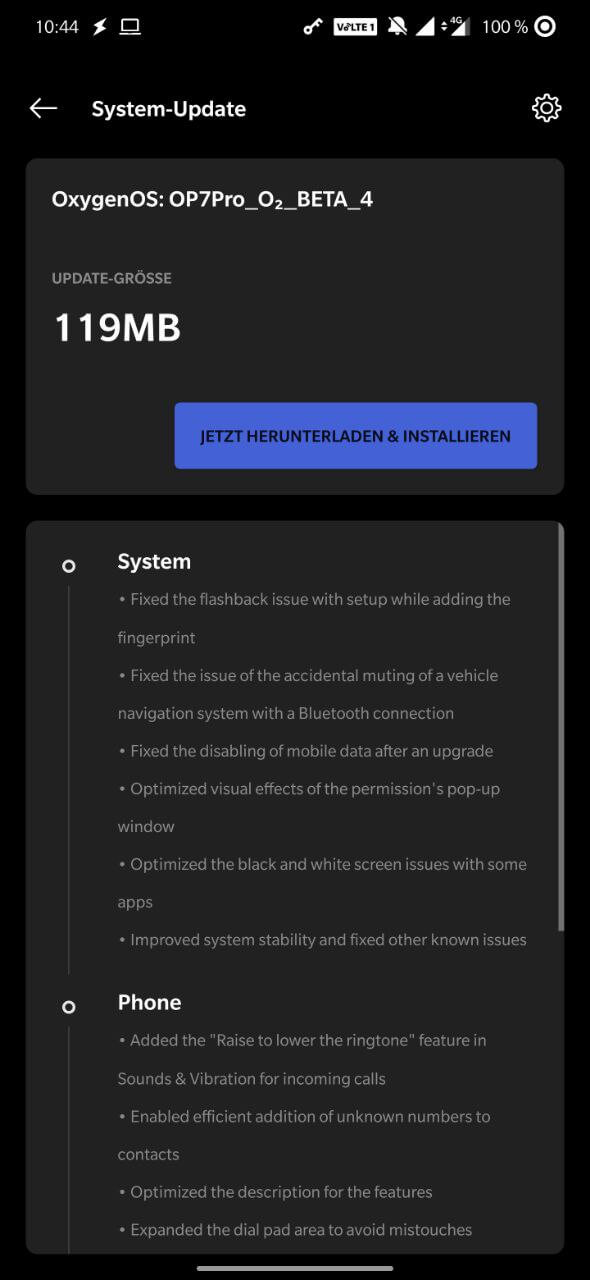Open update settings gear icon
590x1280 pixels.
(x=546, y=108)
